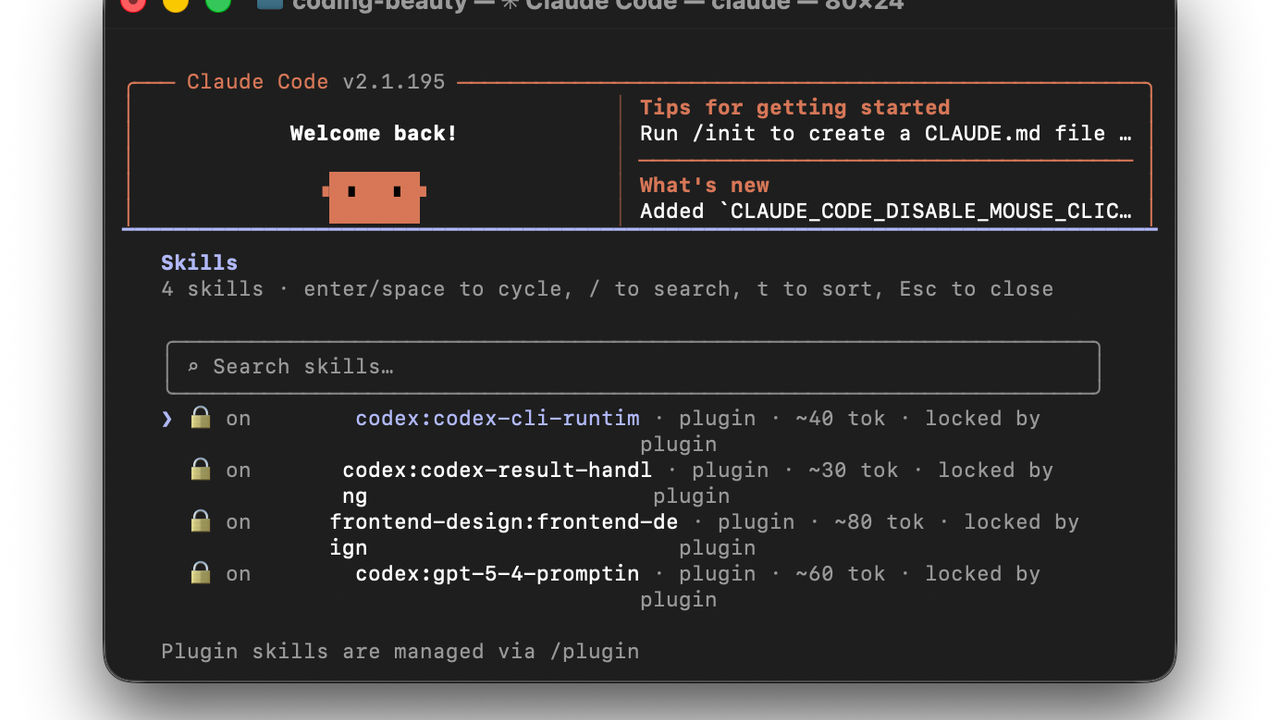Click the lock icon for frontend-design:frontend-de
This screenshot has width=1280, height=720.
pos(201,521)
